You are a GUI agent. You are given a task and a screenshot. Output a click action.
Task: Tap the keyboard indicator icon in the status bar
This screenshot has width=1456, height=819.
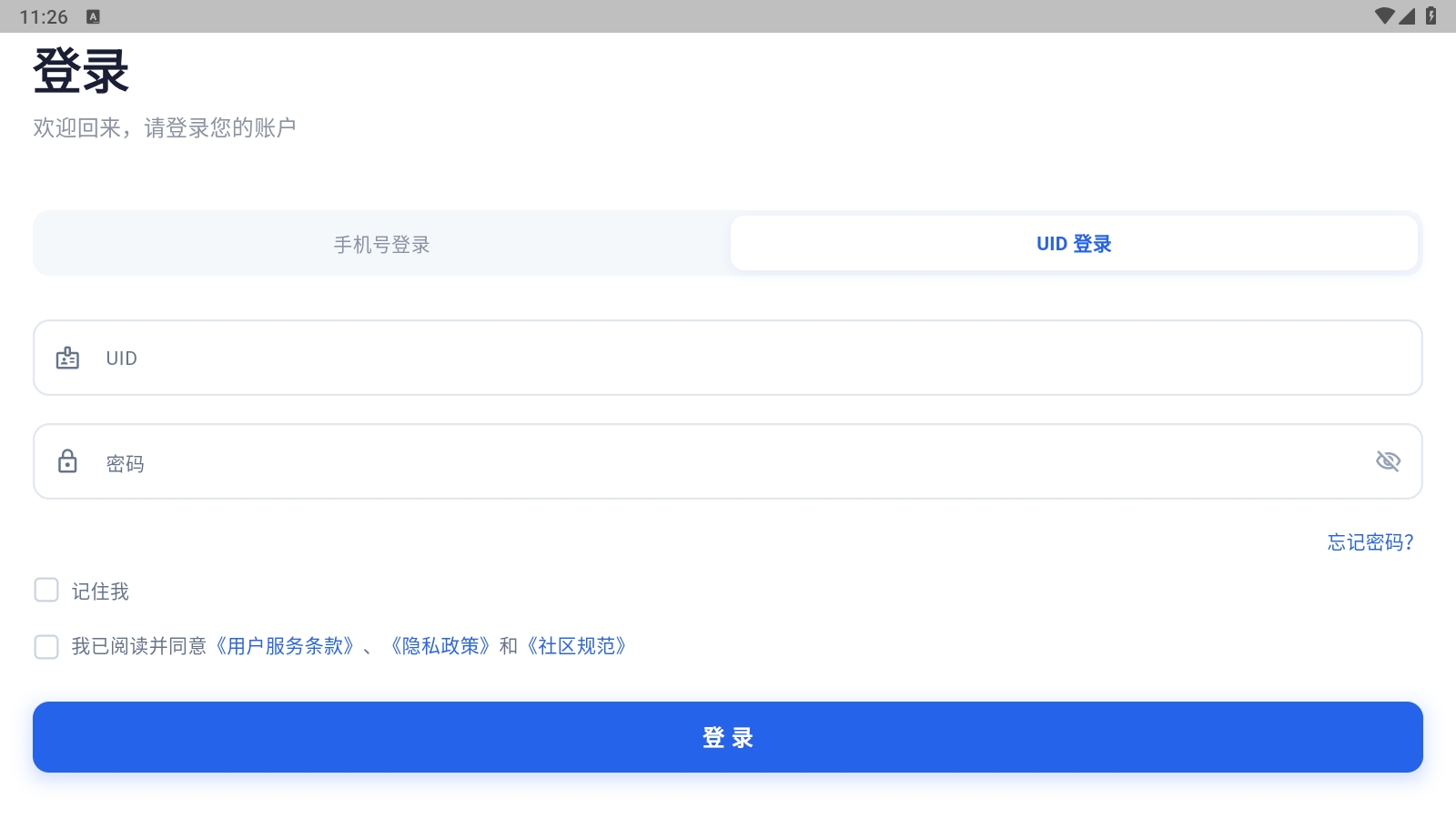[x=93, y=16]
